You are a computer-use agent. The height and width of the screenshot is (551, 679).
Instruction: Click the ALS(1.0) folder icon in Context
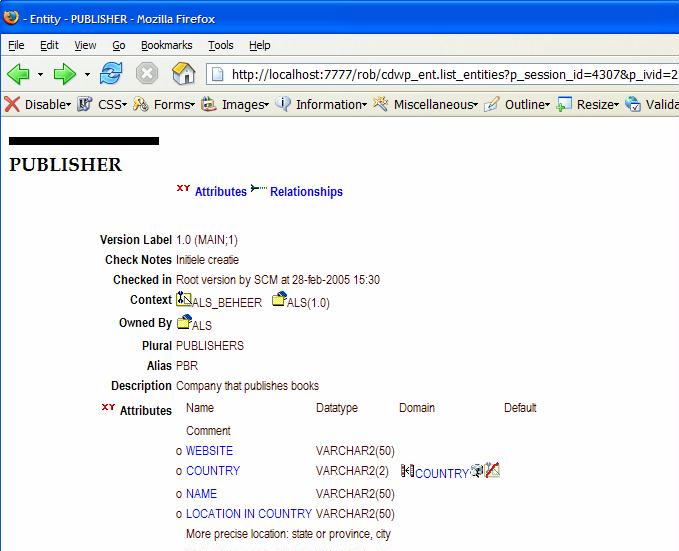click(279, 299)
